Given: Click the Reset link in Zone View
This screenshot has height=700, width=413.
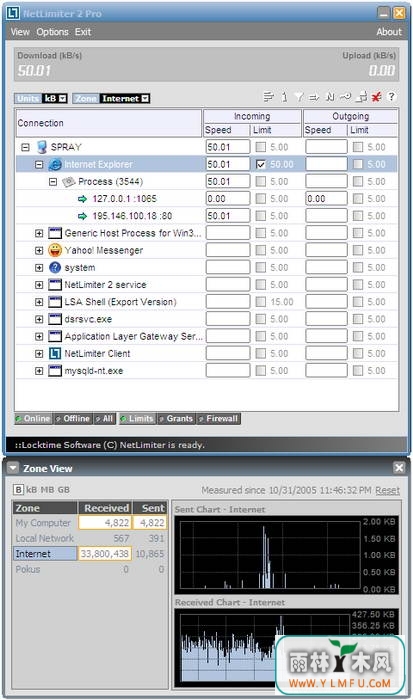Looking at the screenshot, I should [x=388, y=490].
